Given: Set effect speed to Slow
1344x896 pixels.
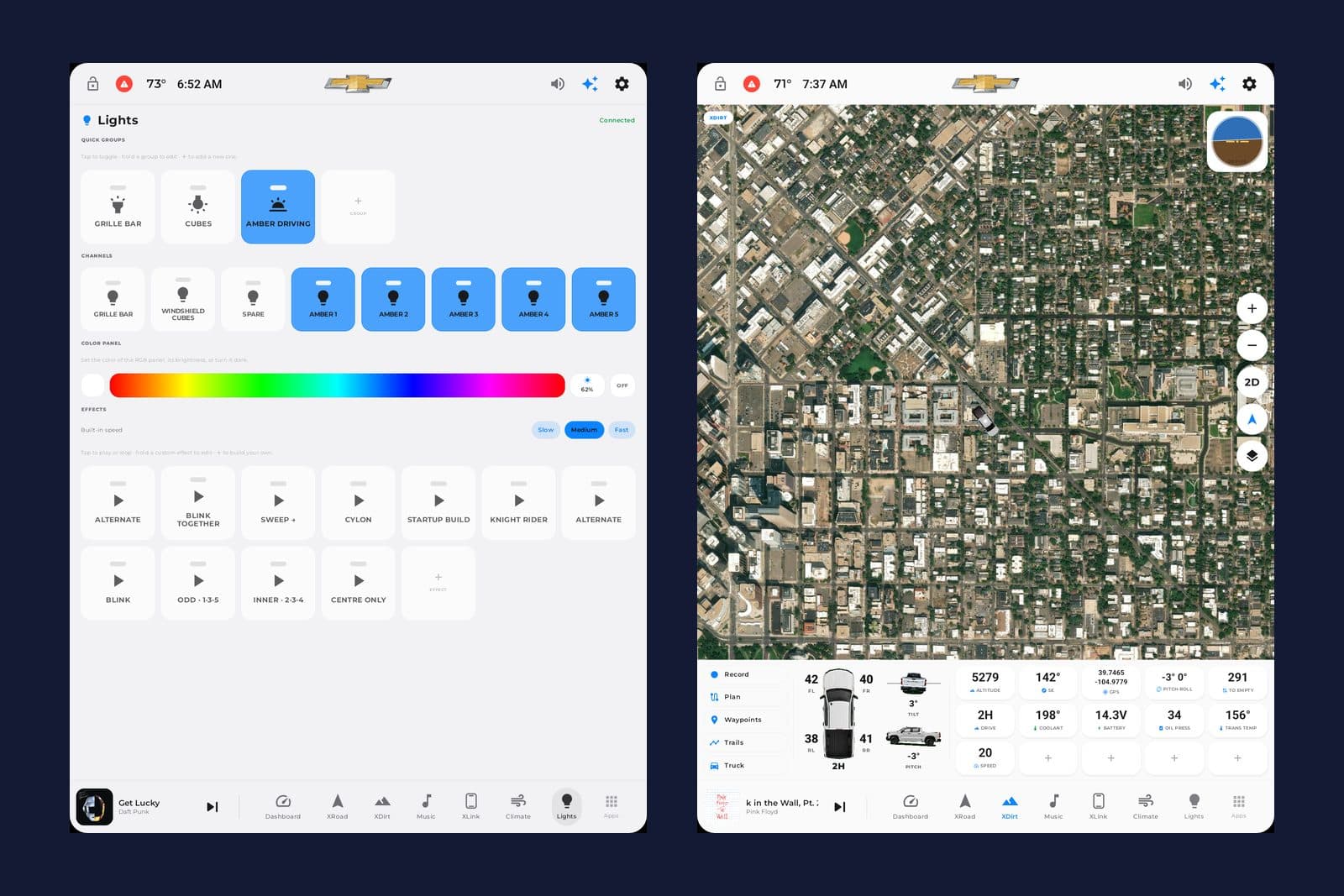Looking at the screenshot, I should (x=546, y=430).
